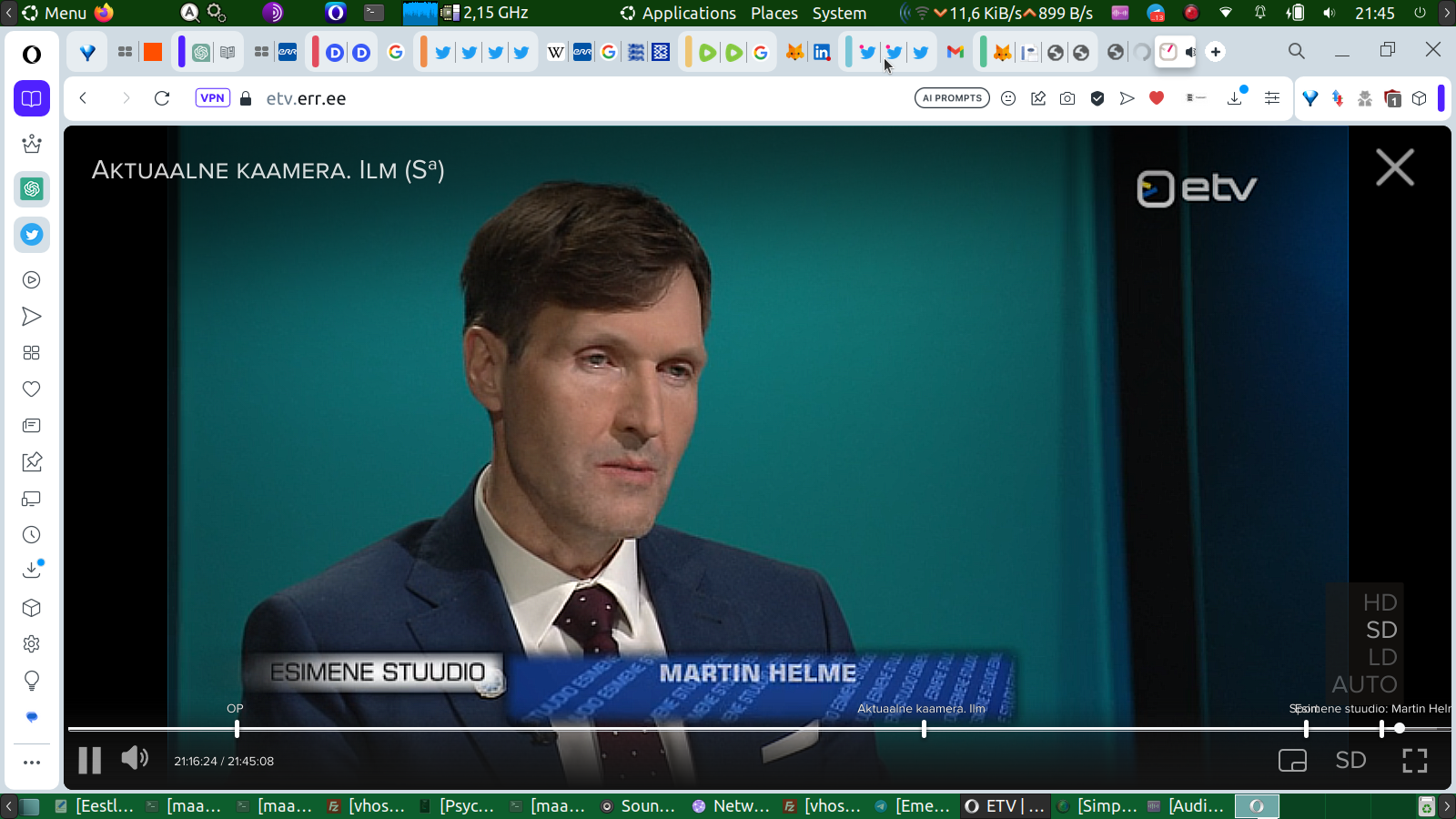Image resolution: width=1456 pixels, height=819 pixels.
Task: Click the lightbulb icon in the sidebar
Action: (x=32, y=681)
